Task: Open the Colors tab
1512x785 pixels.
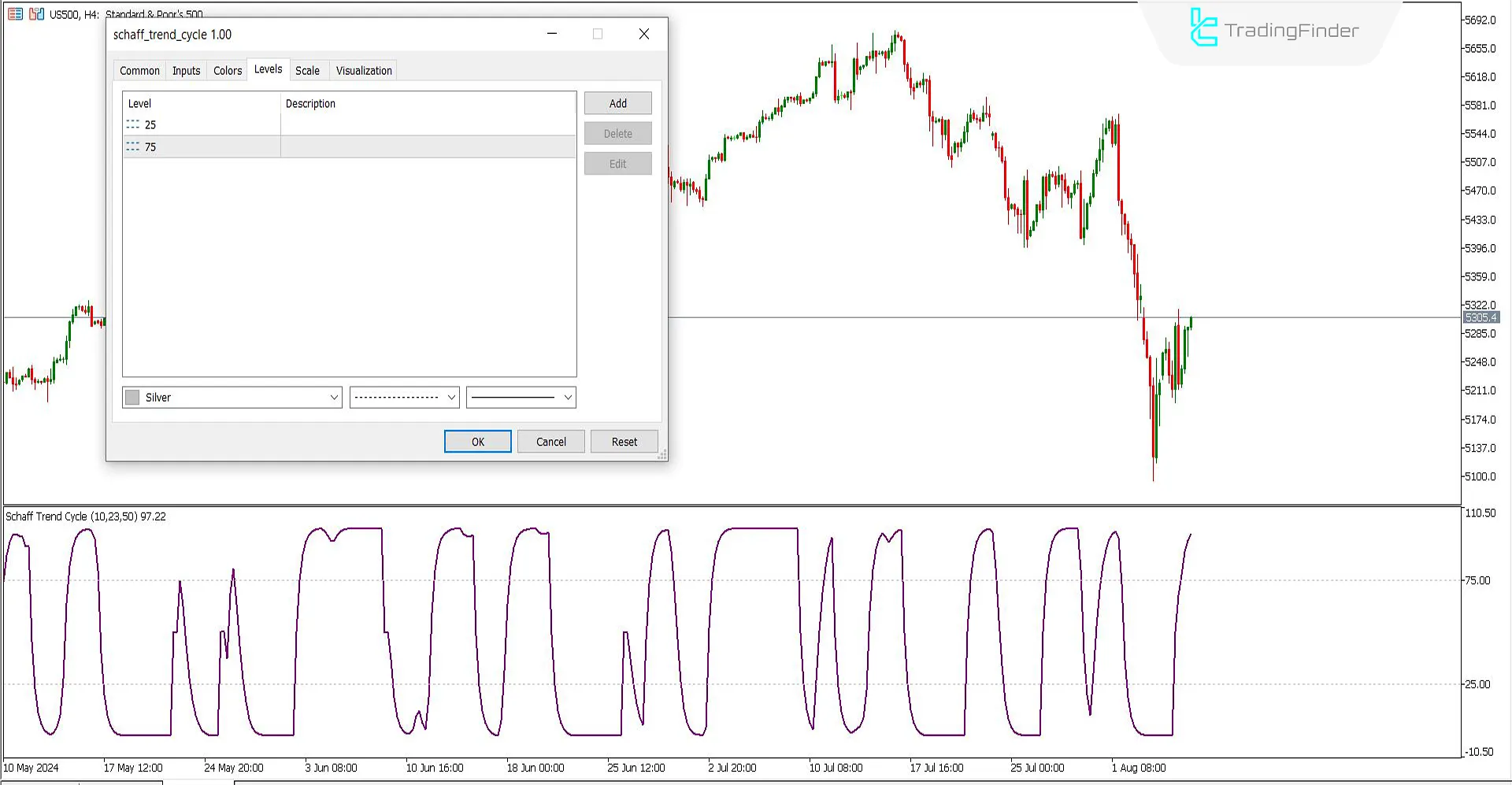Action: pos(228,71)
